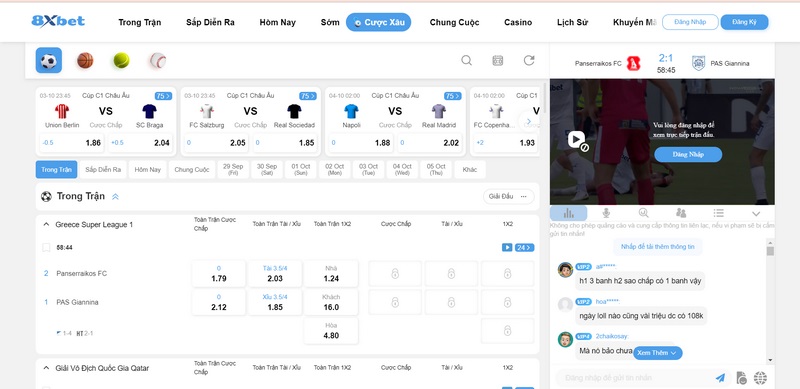Open 75 markets badge on Union Berlin card
This screenshot has width=800, height=389.
[x=163, y=96]
